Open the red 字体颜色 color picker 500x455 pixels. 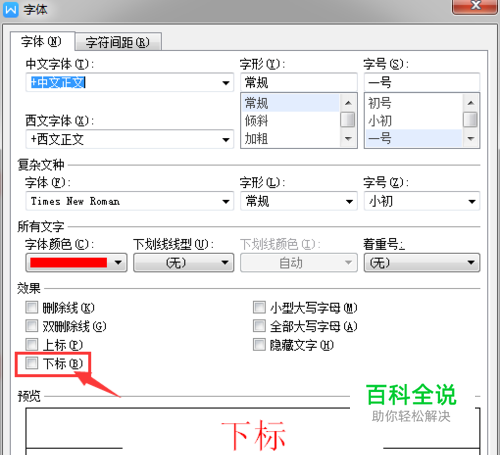(76, 263)
